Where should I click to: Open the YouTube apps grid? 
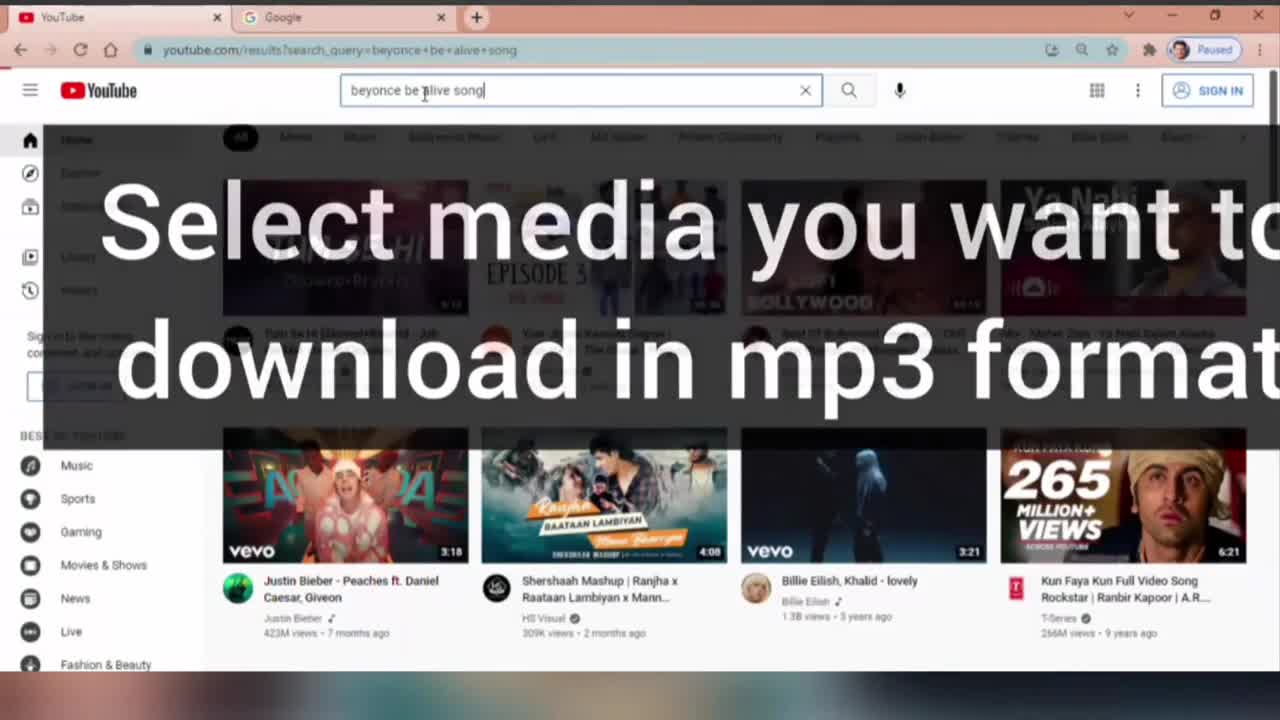click(x=1097, y=90)
